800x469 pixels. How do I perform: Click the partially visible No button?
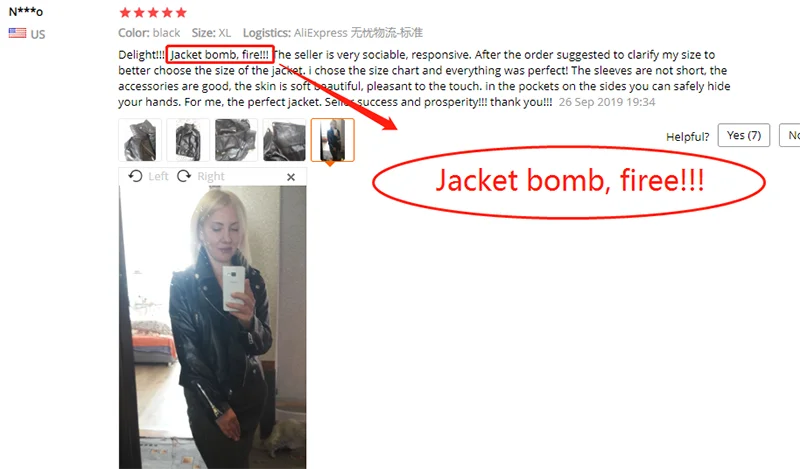pyautogui.click(x=789, y=135)
